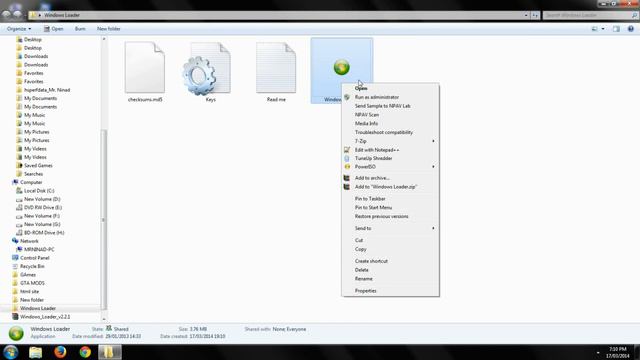Launch Firefox from the taskbar

pyautogui.click(x=60, y=352)
